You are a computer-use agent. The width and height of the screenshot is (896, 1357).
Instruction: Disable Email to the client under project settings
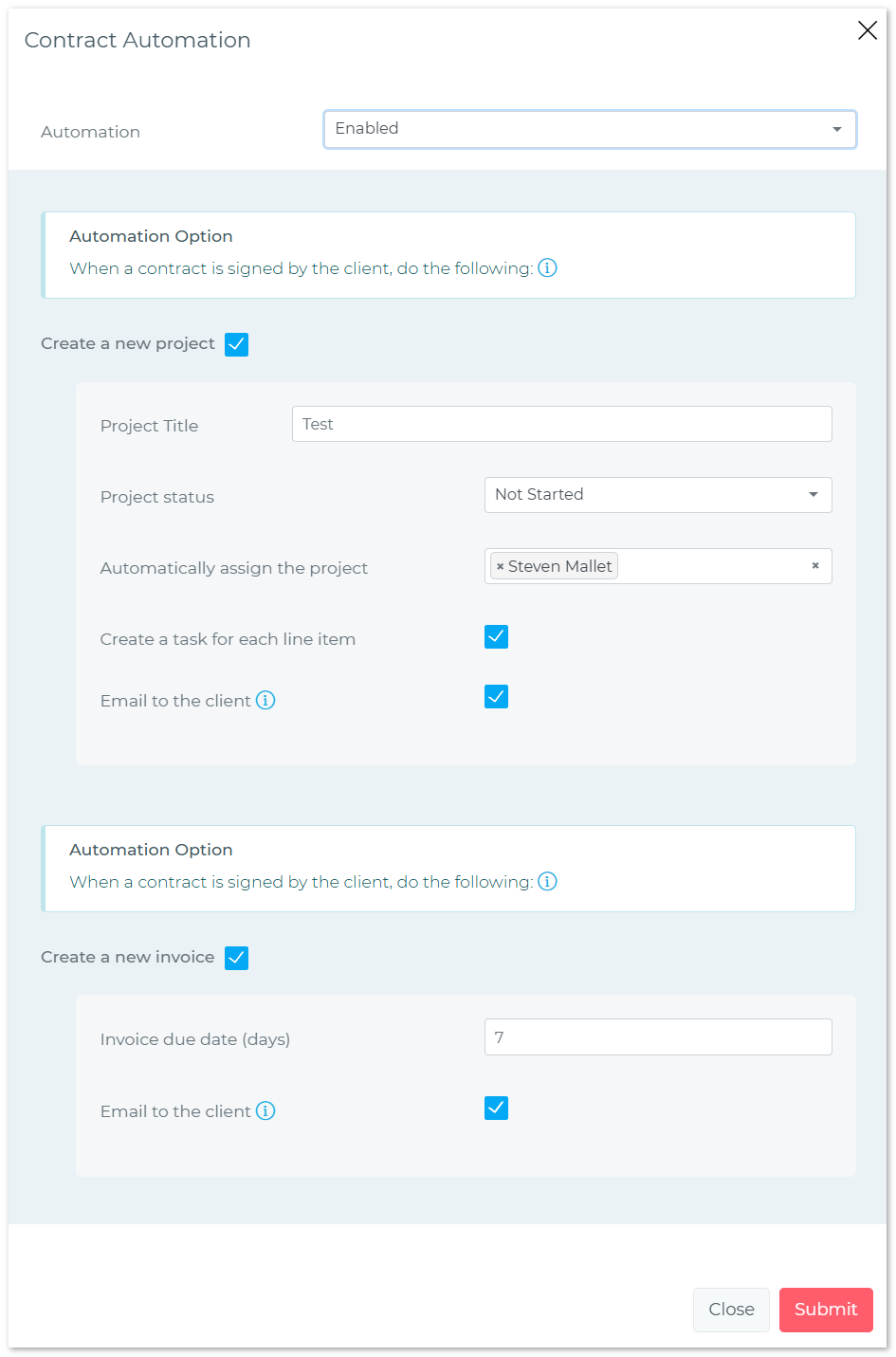tap(496, 696)
